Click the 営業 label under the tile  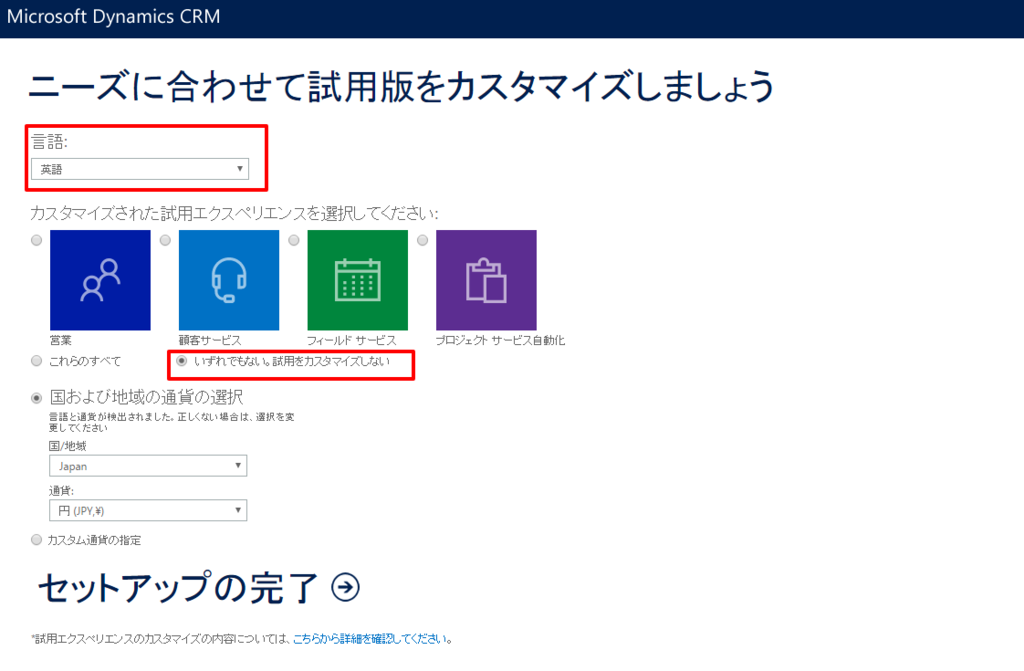click(61, 340)
